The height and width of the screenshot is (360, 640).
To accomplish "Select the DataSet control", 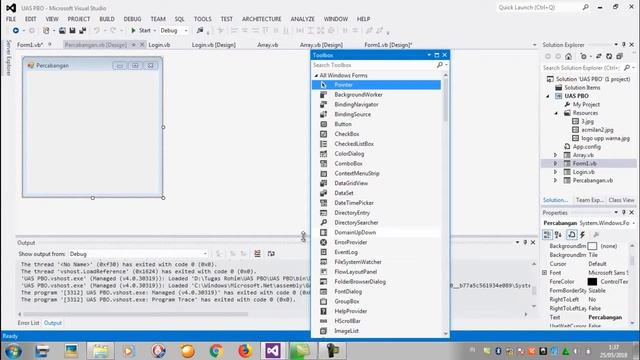I will click(x=376, y=193).
